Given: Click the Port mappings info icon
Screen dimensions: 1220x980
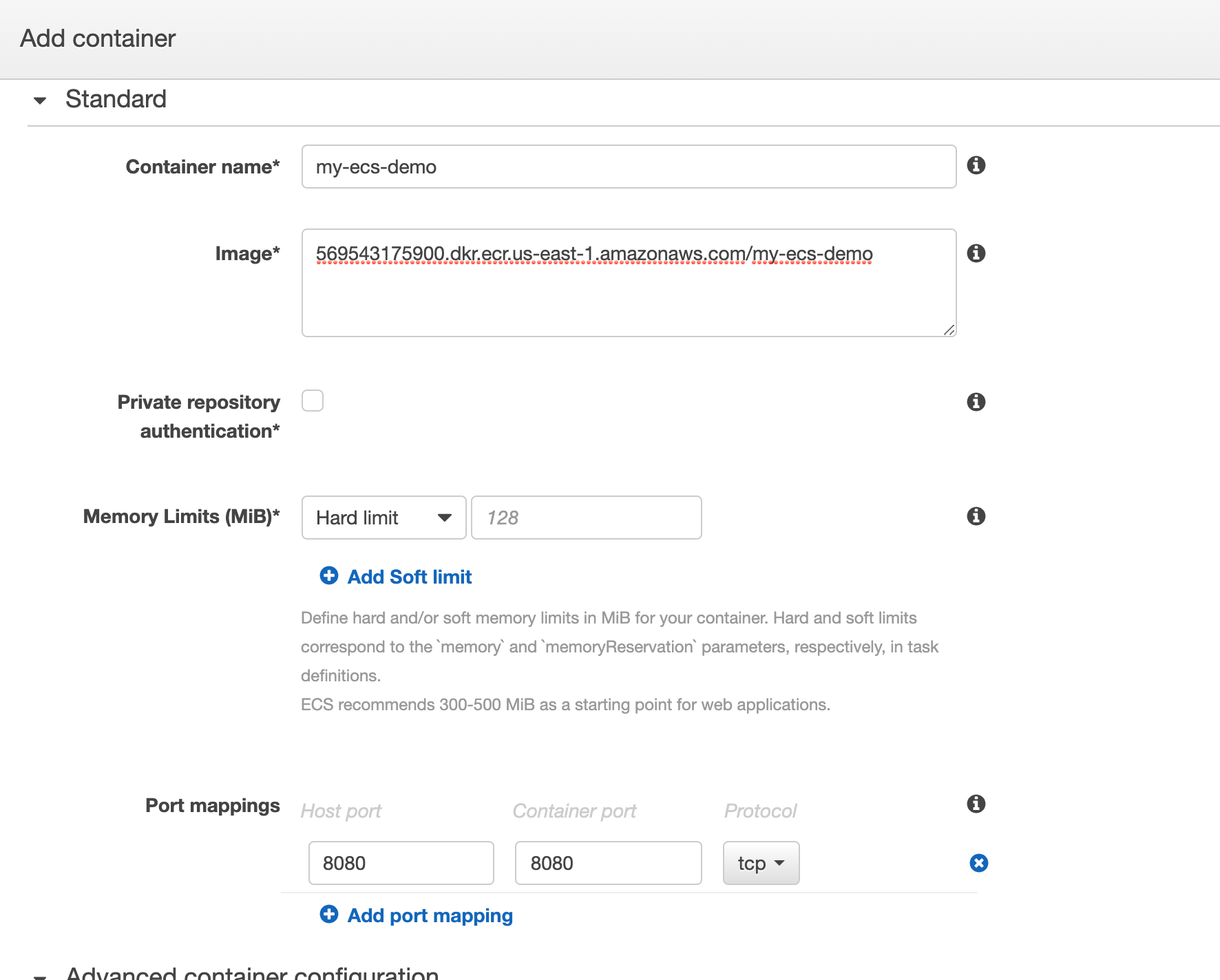Looking at the screenshot, I should point(976,804).
